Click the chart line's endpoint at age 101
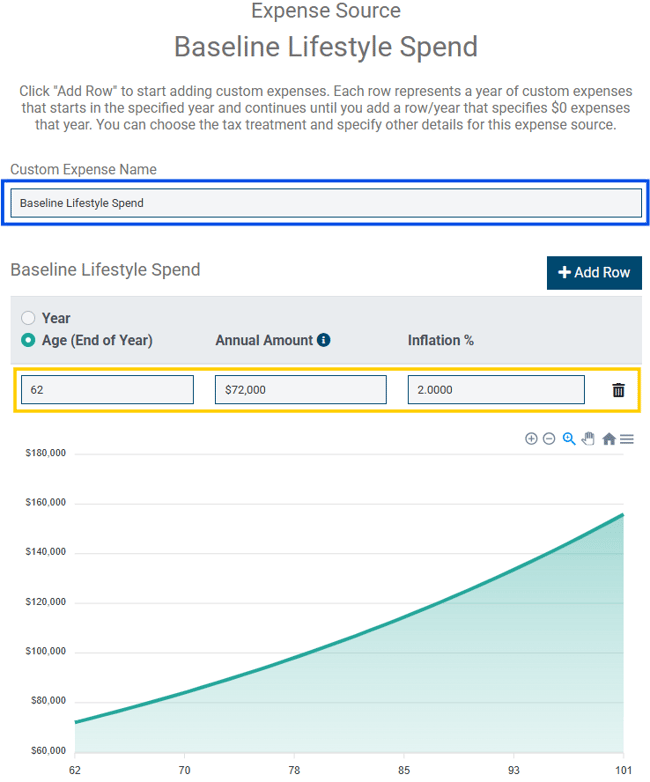Screen dimensions: 650x782 pyautogui.click(x=622, y=515)
